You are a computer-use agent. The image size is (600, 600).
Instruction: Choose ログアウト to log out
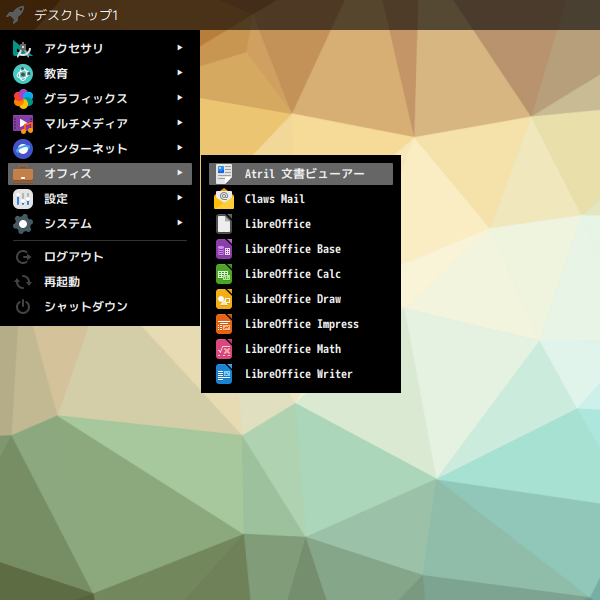tap(100, 257)
